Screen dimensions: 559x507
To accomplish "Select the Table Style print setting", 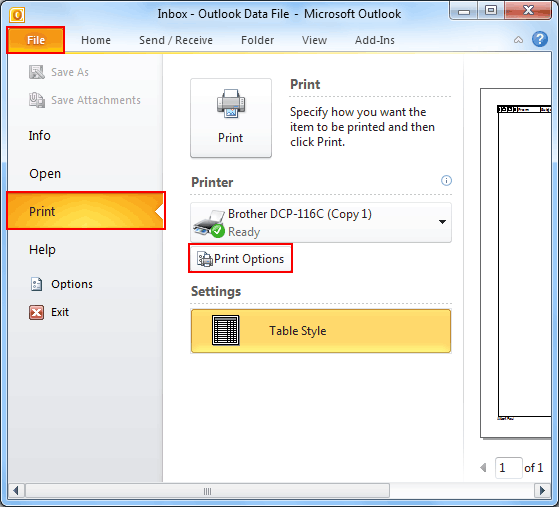I will (x=321, y=331).
